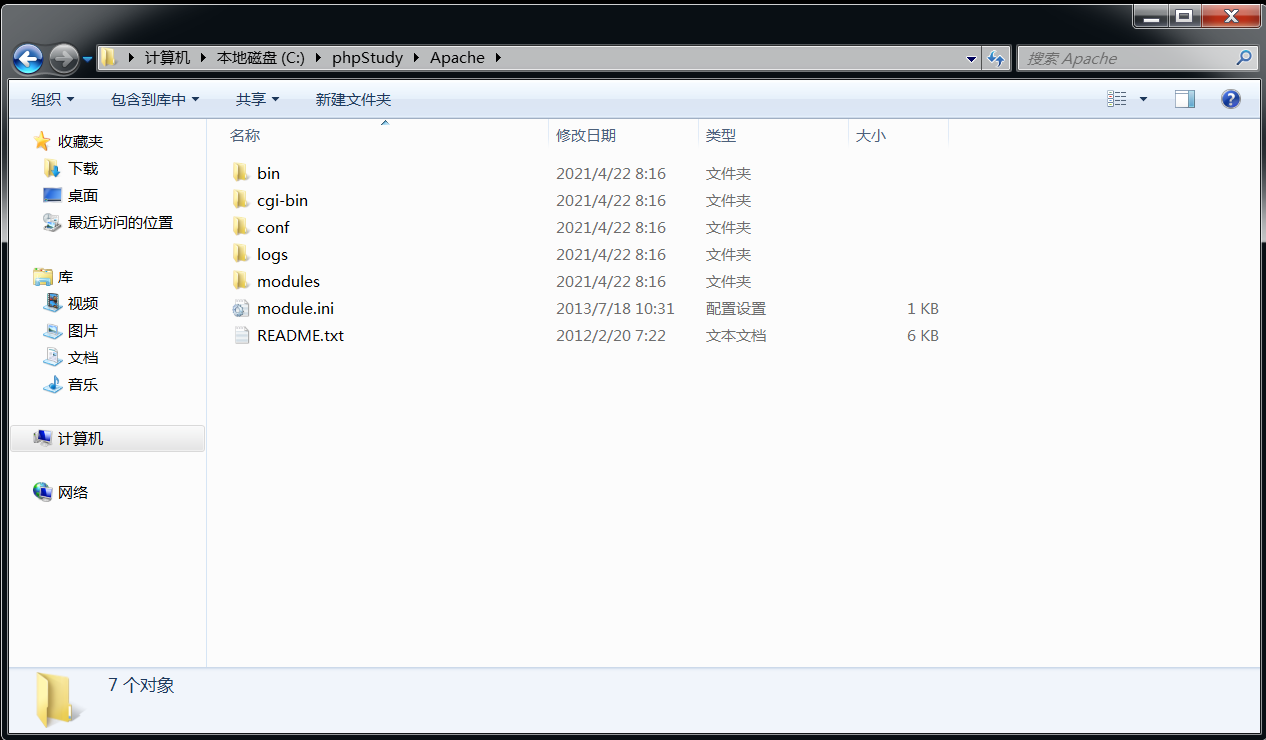
Task: Open 网络 in the navigation pane
Action: click(72, 493)
